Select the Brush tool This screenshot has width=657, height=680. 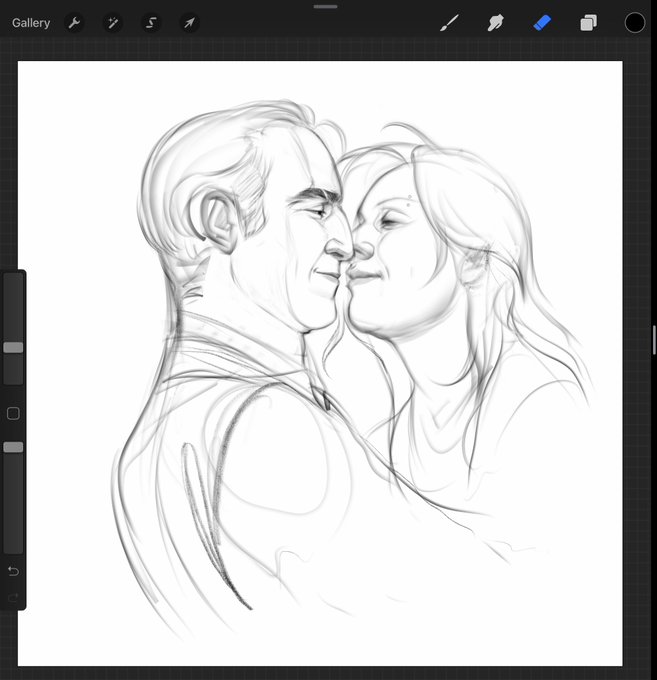[449, 23]
